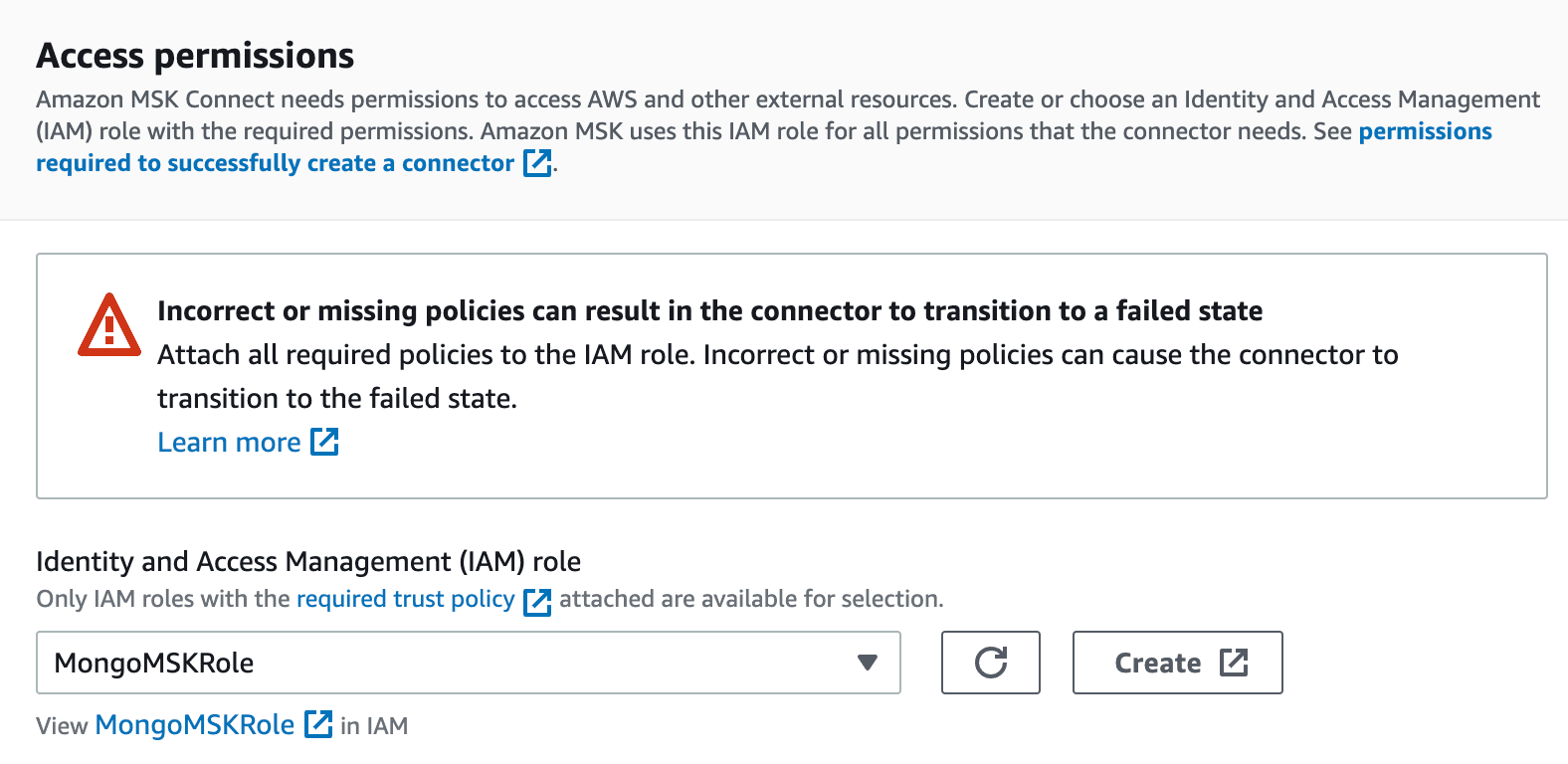The image size is (1568, 764).
Task: Click the 'Access permissions' section heading
Action: [195, 56]
